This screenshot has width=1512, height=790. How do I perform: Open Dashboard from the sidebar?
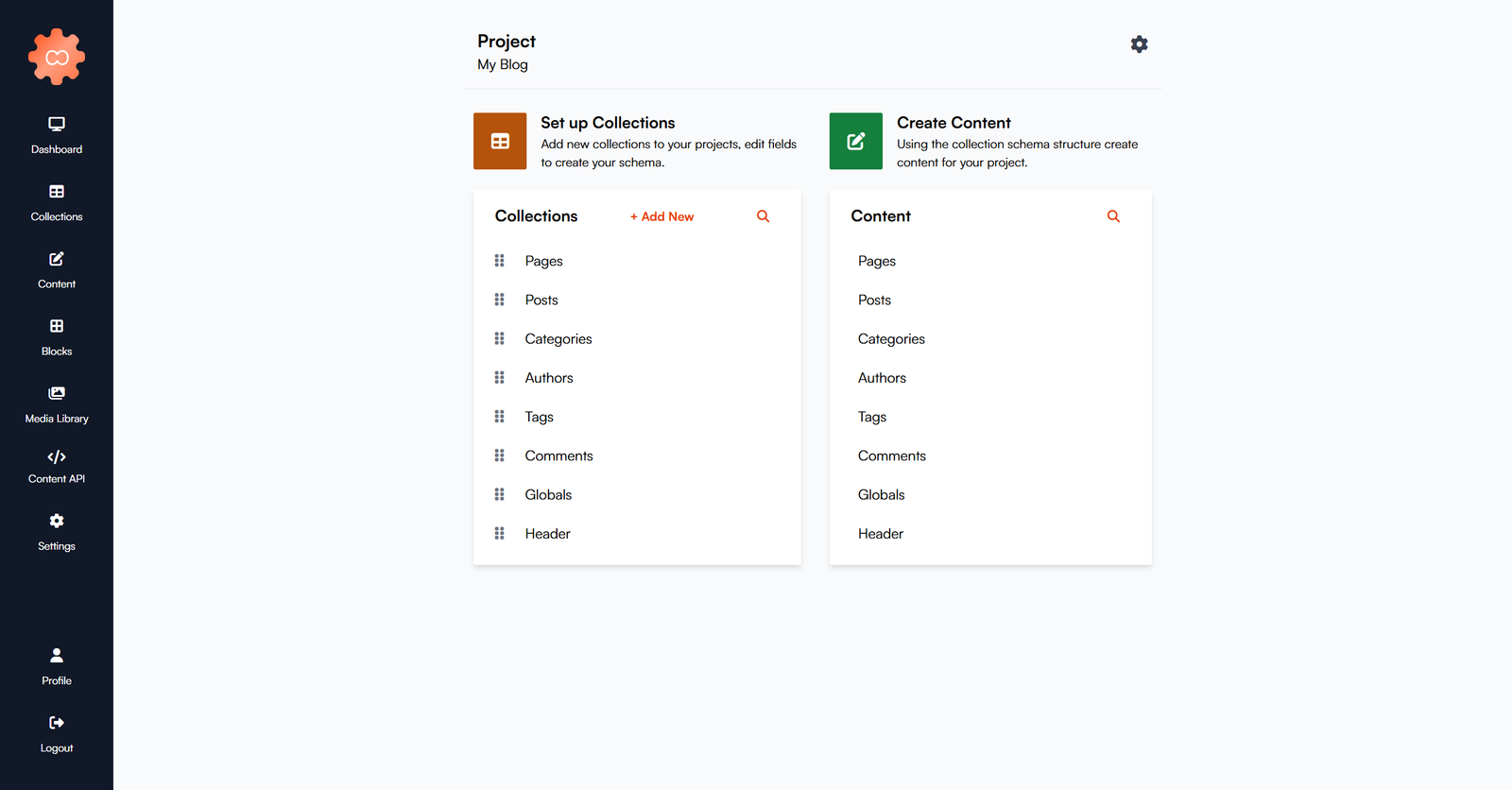57,135
